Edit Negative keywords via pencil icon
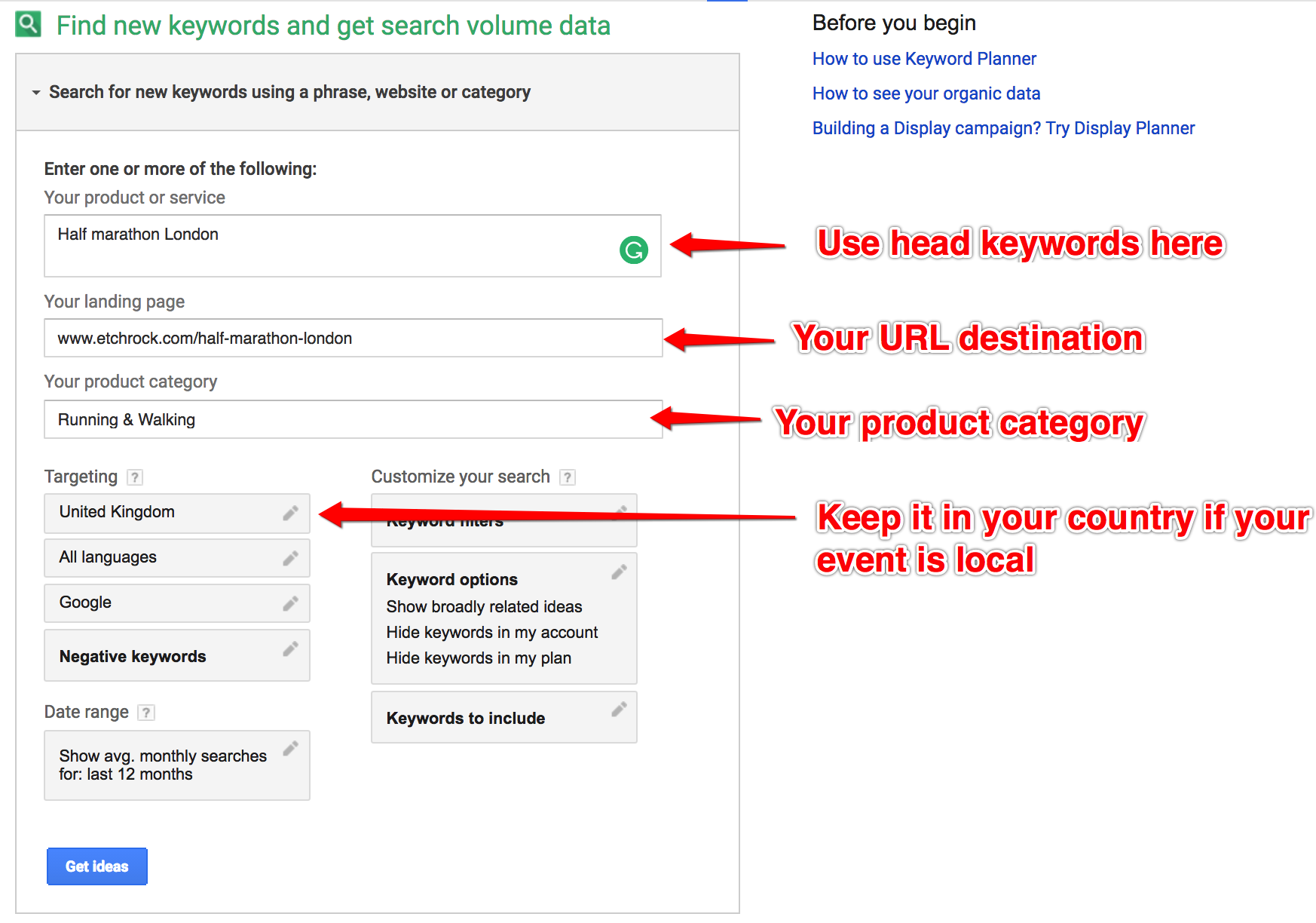Viewport: 1316px width, 923px height. coord(290,649)
